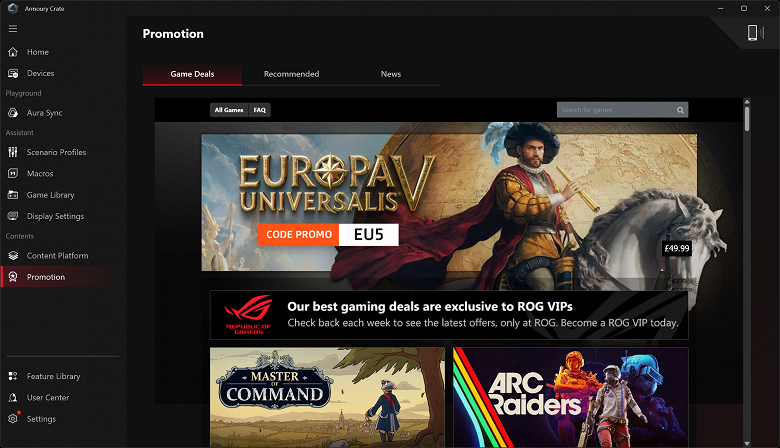The height and width of the screenshot is (448, 780).
Task: Select Promotion label in sidebar
Action: 46,277
